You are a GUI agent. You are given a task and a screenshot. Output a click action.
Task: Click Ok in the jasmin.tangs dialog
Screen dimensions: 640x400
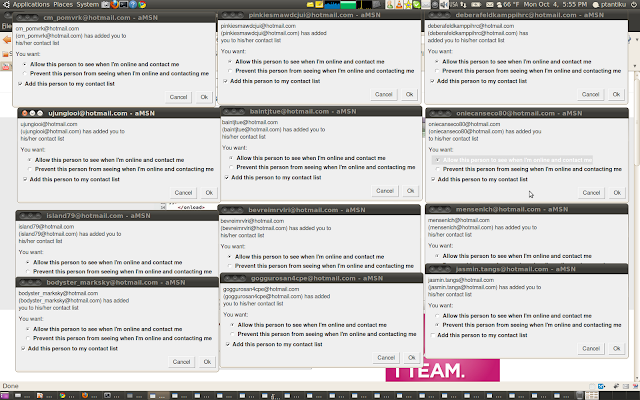(x=616, y=349)
